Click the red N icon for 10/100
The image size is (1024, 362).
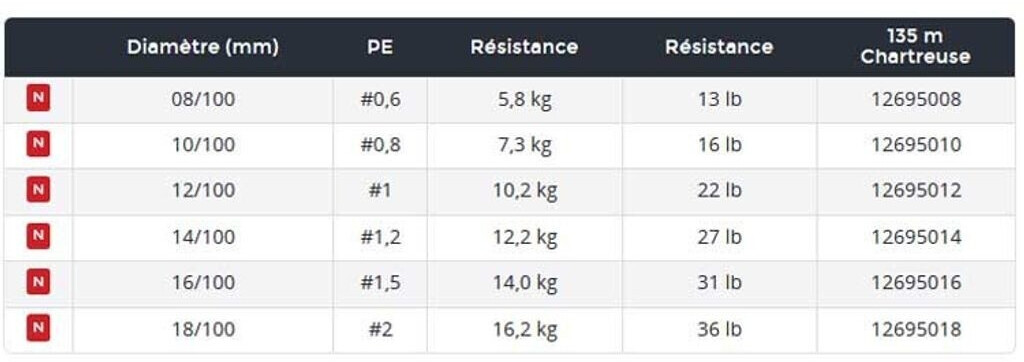[x=38, y=144]
